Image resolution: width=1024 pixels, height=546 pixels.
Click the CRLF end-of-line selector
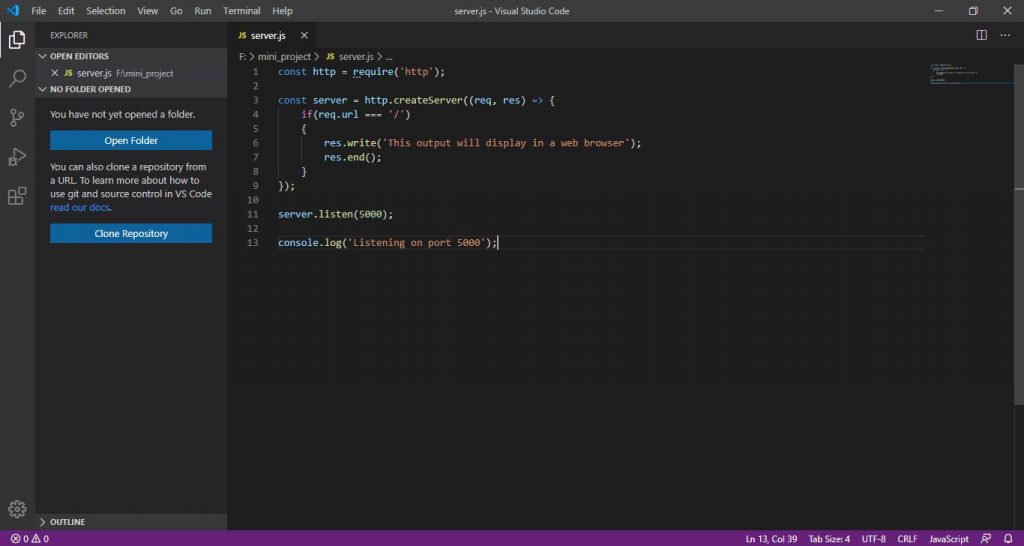pos(908,539)
